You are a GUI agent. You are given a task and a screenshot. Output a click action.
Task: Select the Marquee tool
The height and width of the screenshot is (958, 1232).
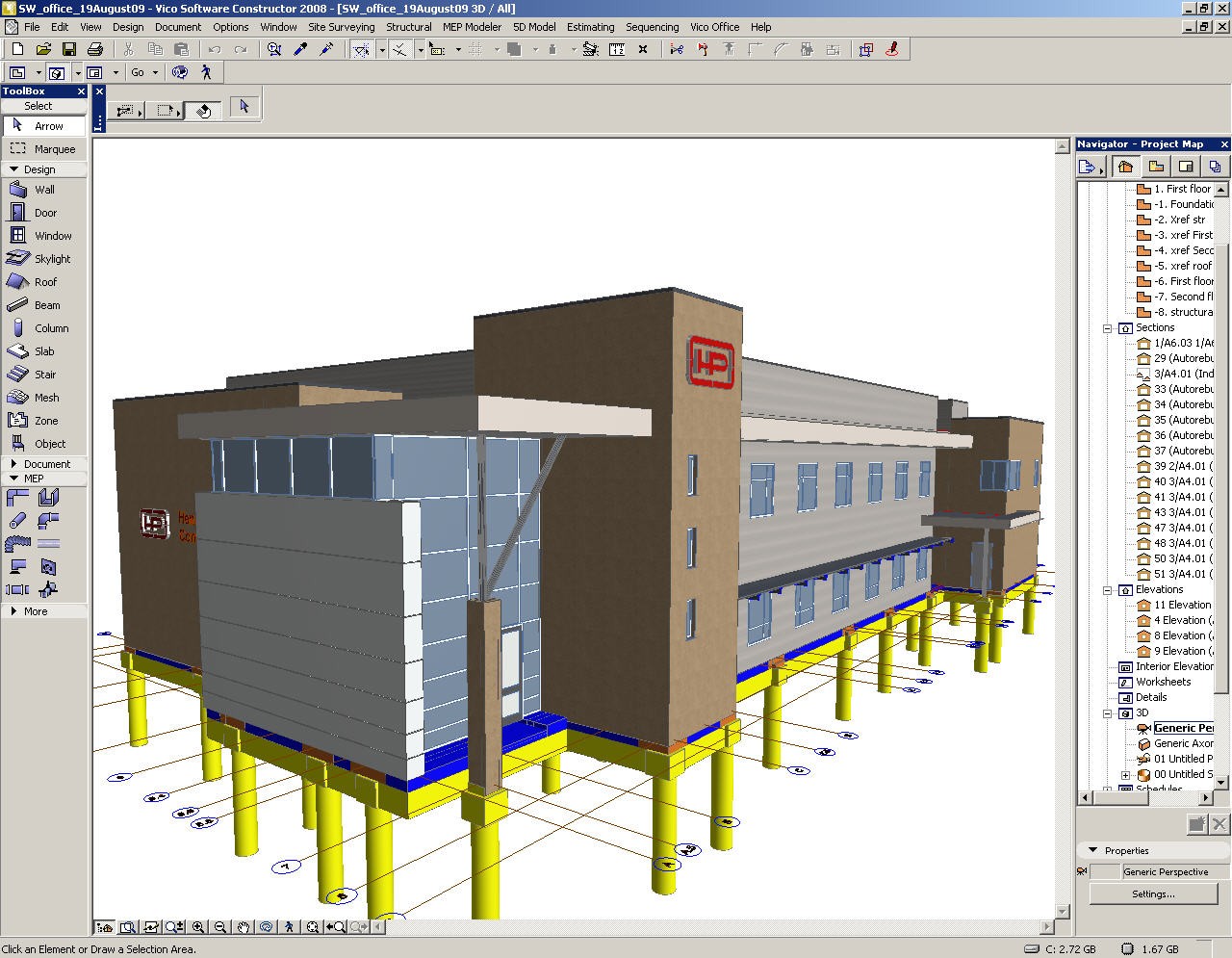[x=44, y=149]
